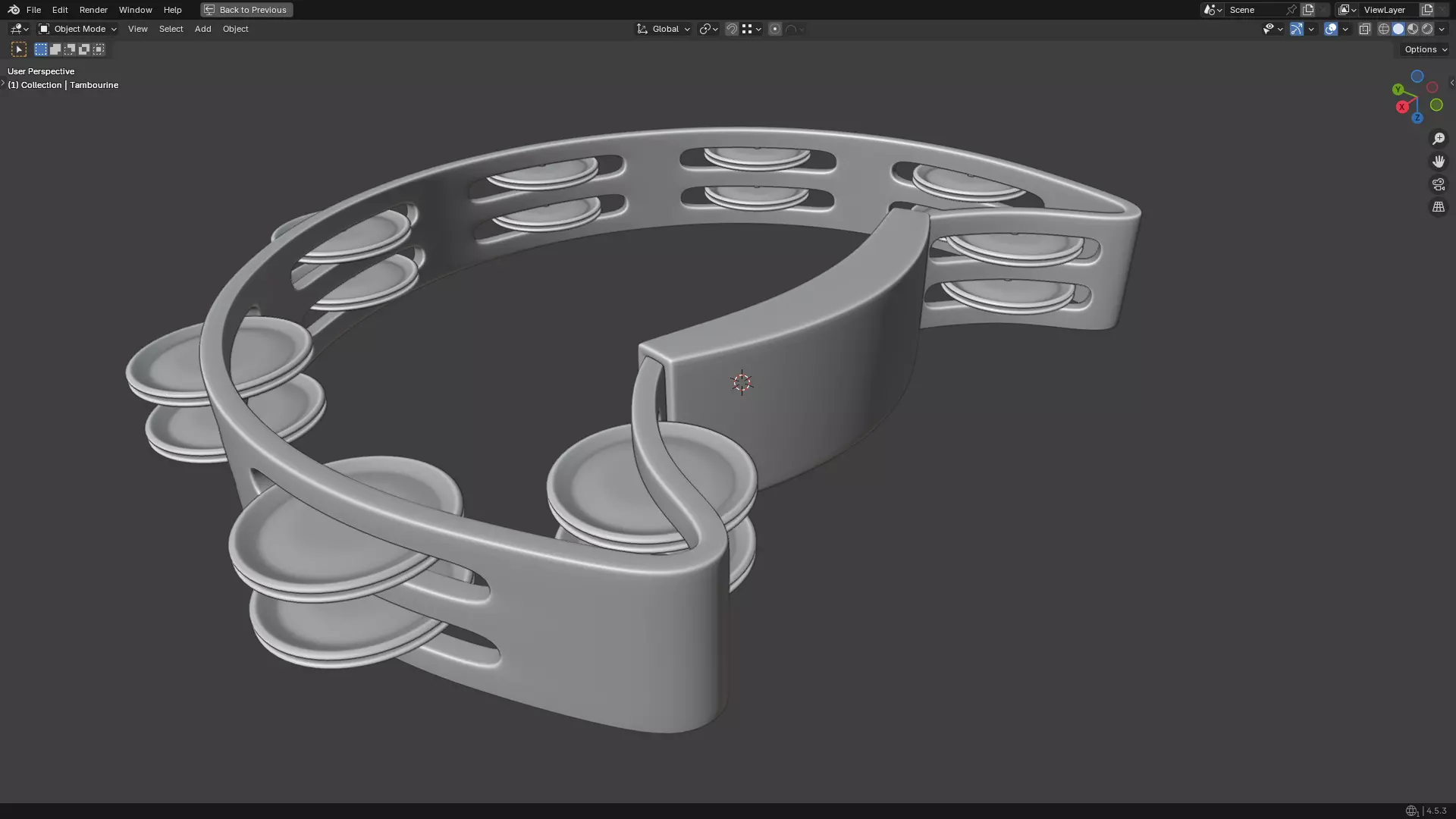Click the new scene copy icon
The height and width of the screenshot is (819, 1456).
coord(1308,10)
